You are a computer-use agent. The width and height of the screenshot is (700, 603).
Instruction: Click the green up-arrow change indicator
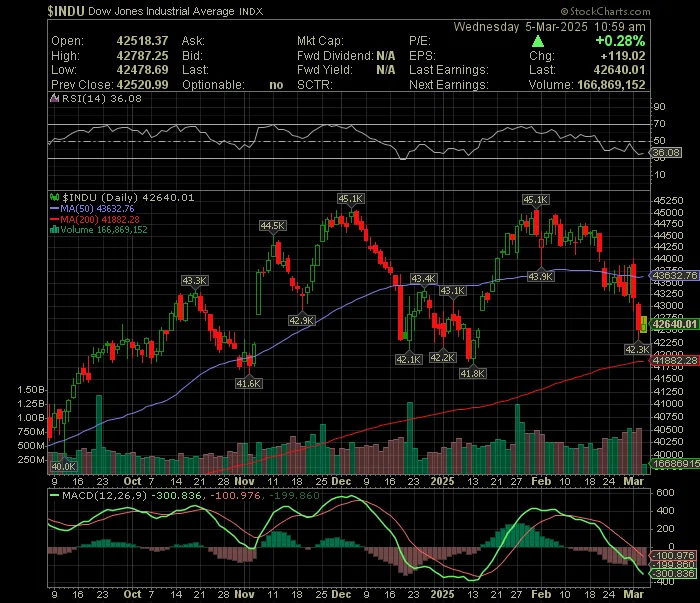[538, 42]
